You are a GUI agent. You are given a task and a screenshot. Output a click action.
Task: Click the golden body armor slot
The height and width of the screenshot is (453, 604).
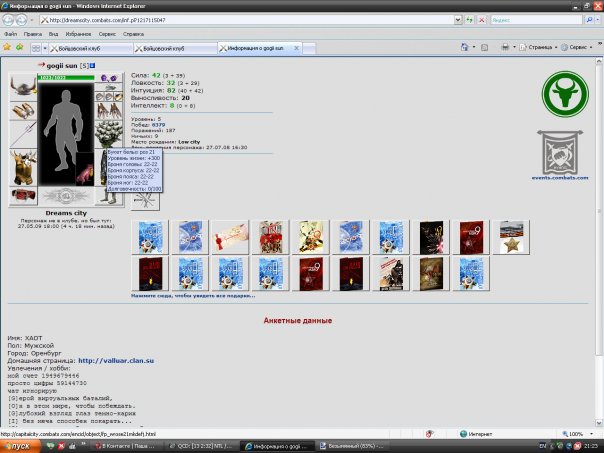pos(23,168)
